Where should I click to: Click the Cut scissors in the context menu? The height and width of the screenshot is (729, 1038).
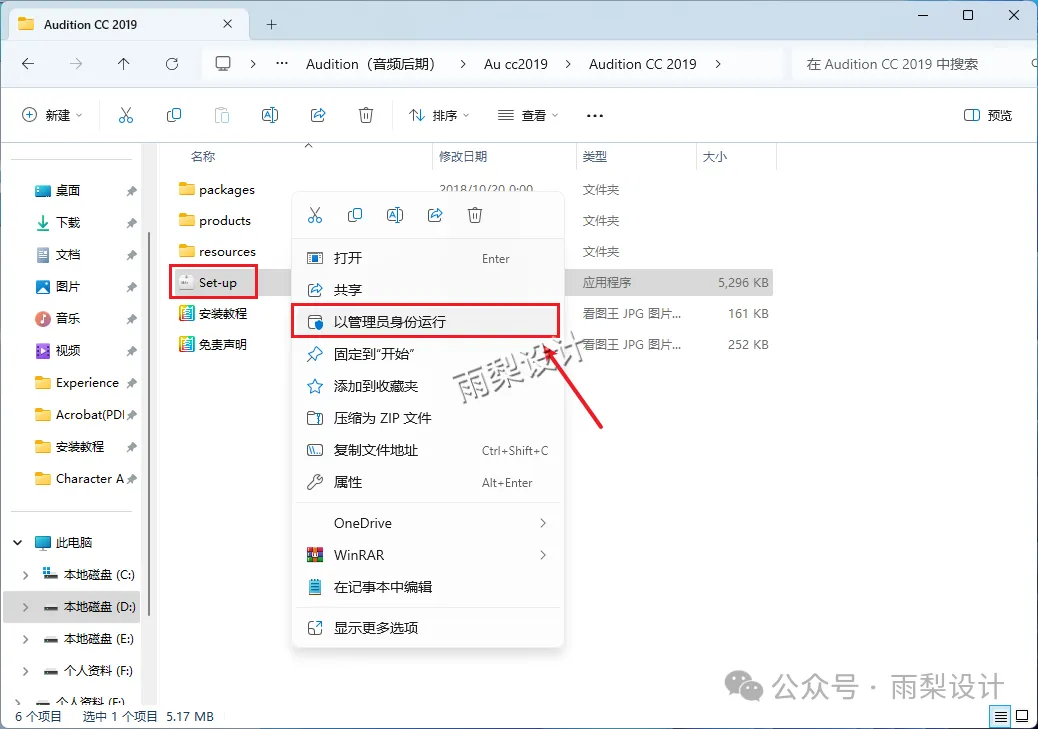314,215
